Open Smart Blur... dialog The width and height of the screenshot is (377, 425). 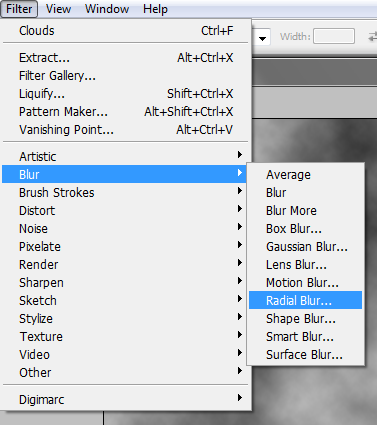tap(305, 336)
